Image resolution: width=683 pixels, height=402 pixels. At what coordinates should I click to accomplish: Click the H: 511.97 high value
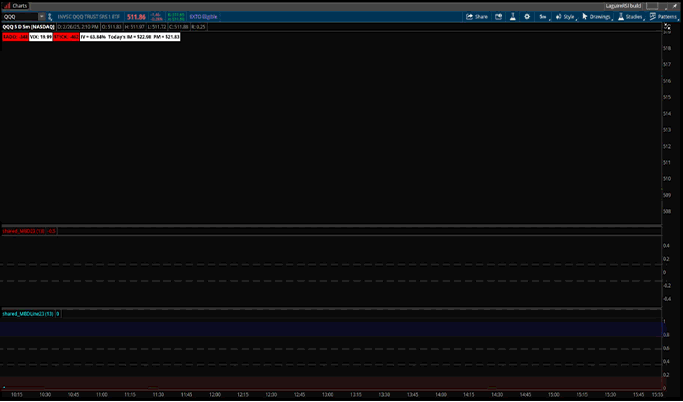[x=135, y=27]
